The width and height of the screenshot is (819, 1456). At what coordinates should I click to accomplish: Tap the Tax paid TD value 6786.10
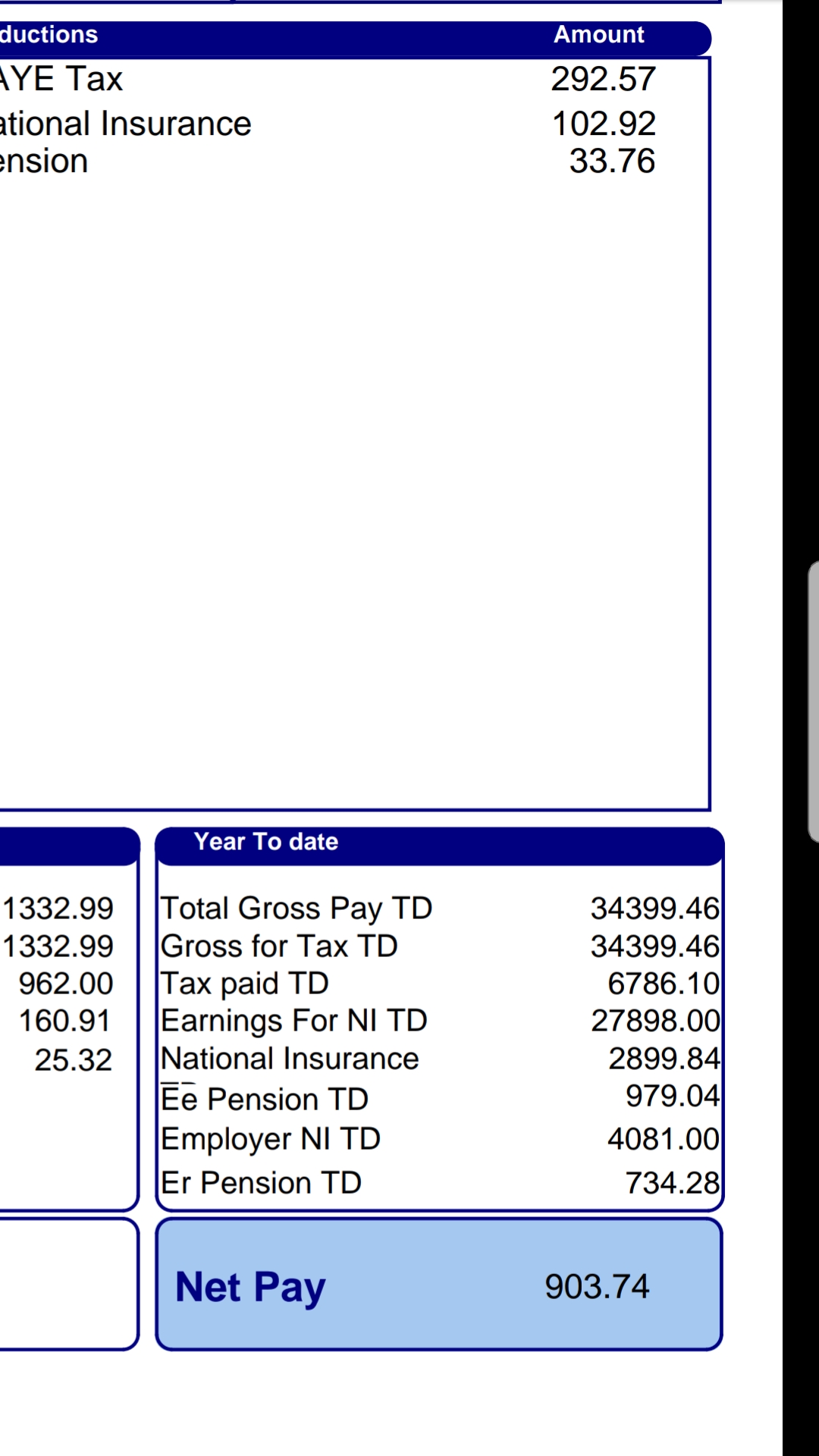click(x=663, y=984)
